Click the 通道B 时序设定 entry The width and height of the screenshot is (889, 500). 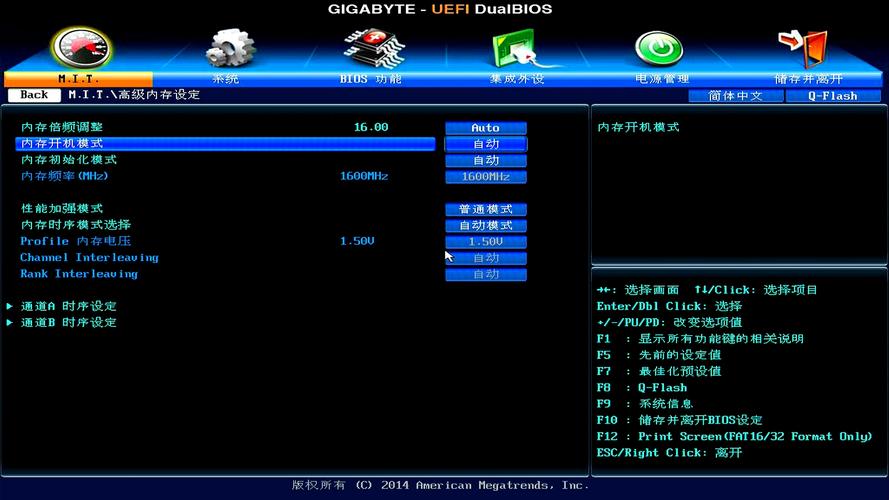pyautogui.click(x=69, y=323)
